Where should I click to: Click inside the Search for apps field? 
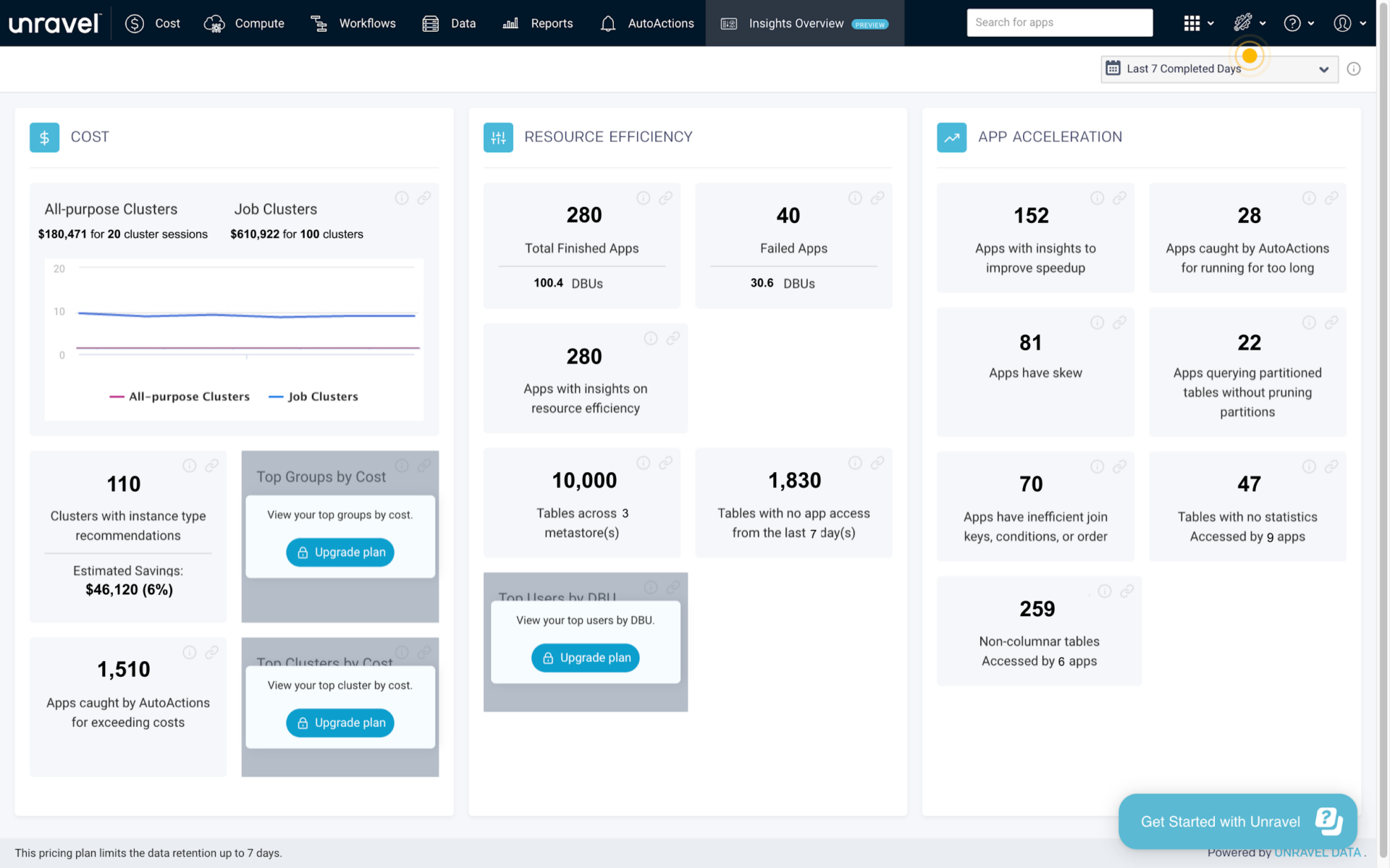[x=1059, y=22]
